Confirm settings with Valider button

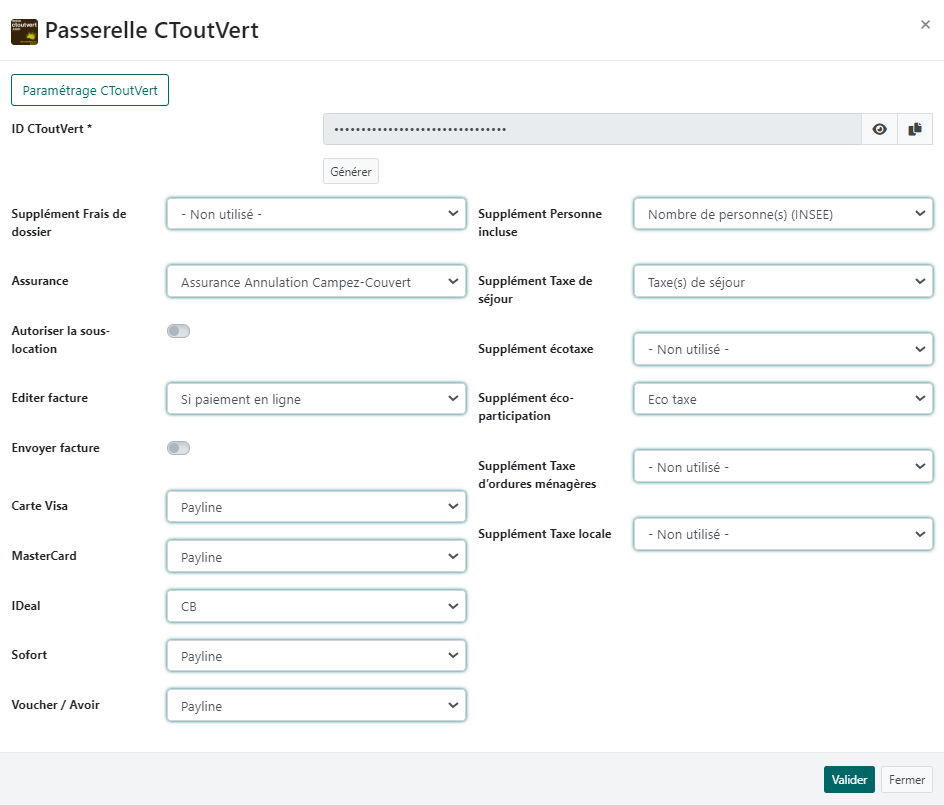point(849,780)
